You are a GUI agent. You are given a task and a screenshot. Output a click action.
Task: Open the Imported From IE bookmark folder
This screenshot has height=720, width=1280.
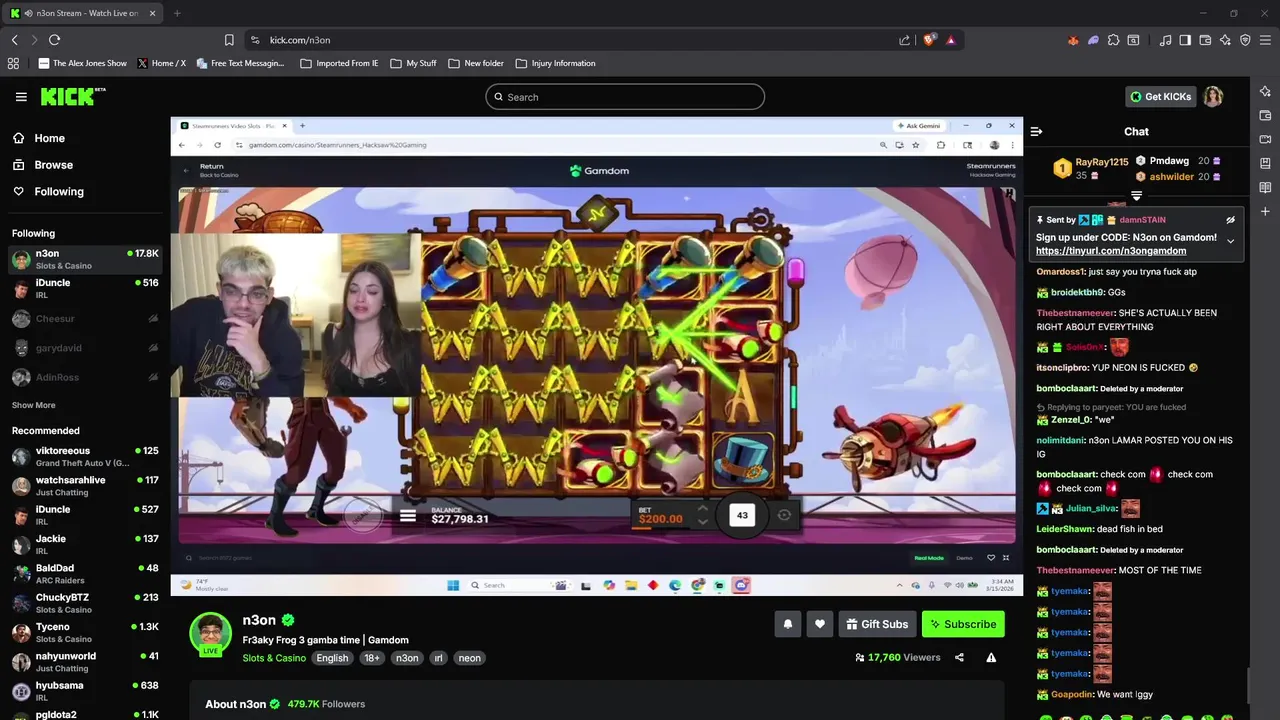click(x=339, y=63)
